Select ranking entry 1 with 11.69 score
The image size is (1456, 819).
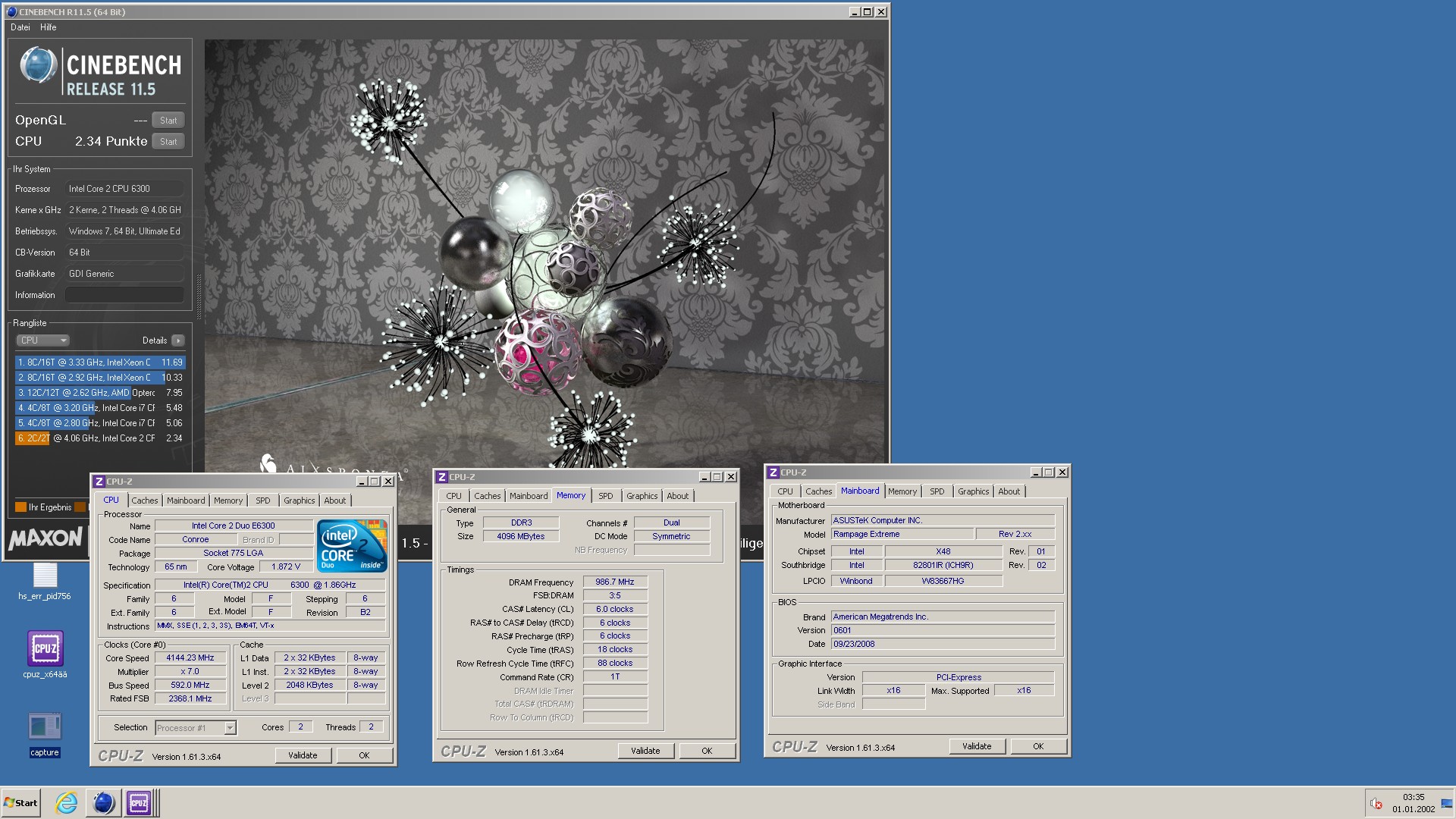(x=100, y=362)
